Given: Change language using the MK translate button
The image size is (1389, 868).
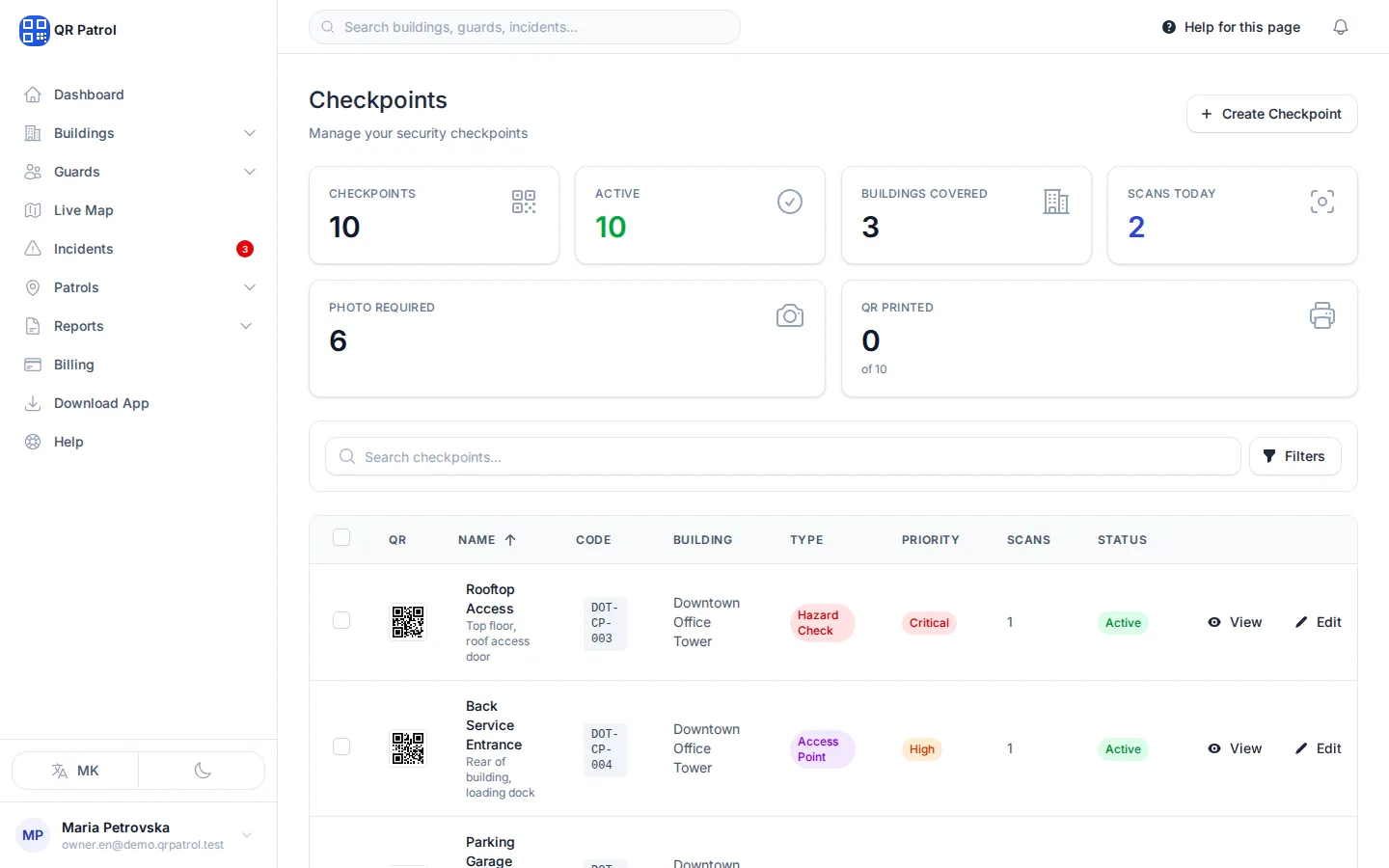Looking at the screenshot, I should tap(75, 771).
